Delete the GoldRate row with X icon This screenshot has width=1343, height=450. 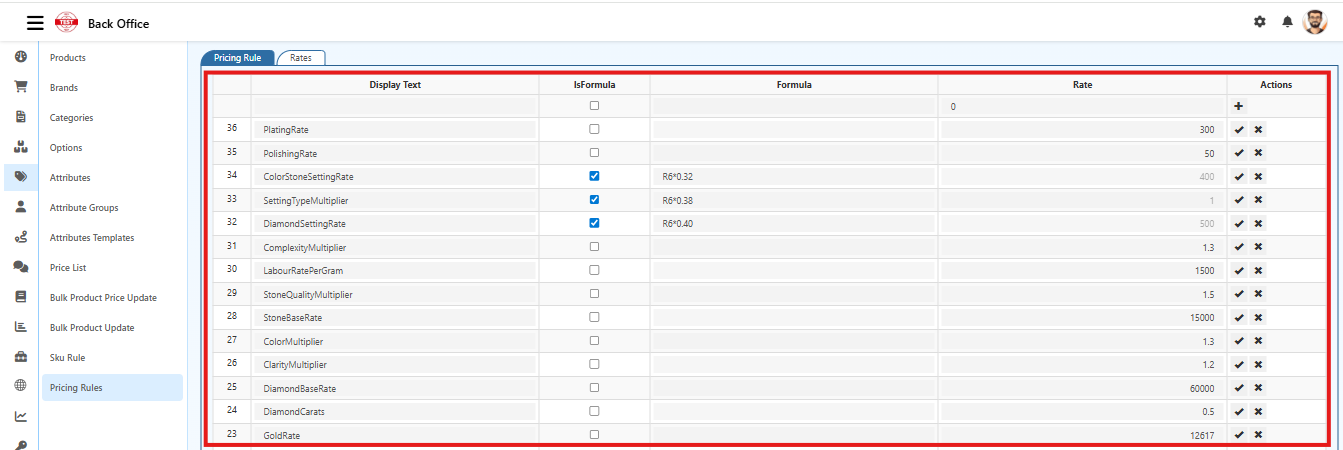1258,435
